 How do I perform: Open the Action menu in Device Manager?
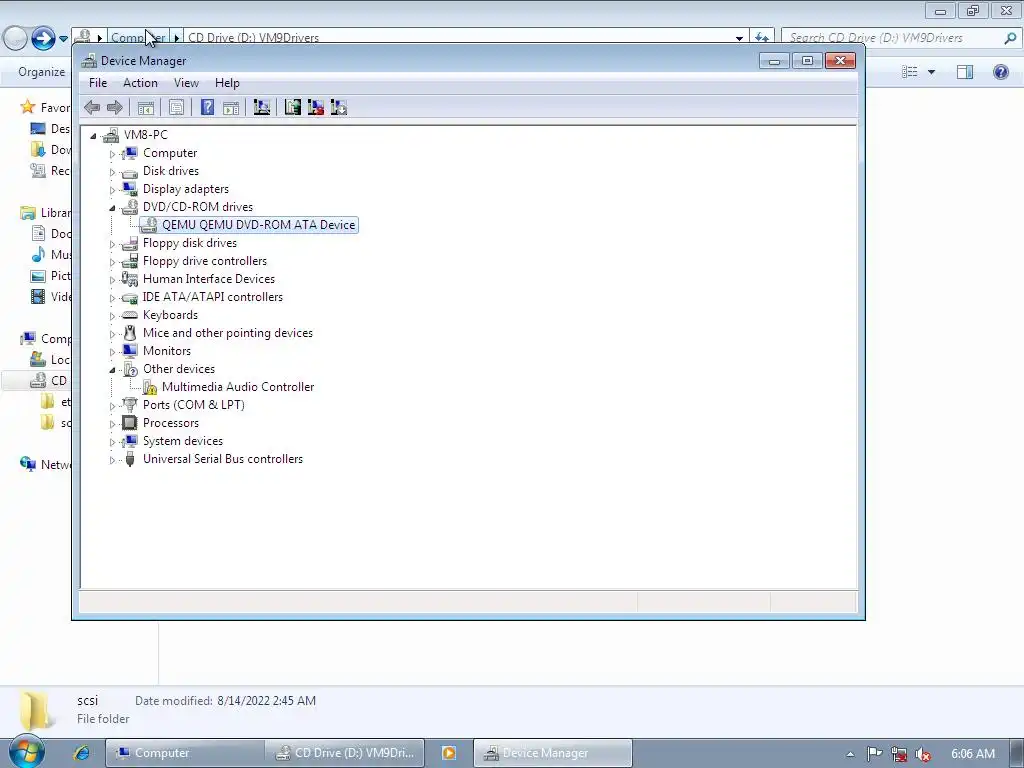140,83
